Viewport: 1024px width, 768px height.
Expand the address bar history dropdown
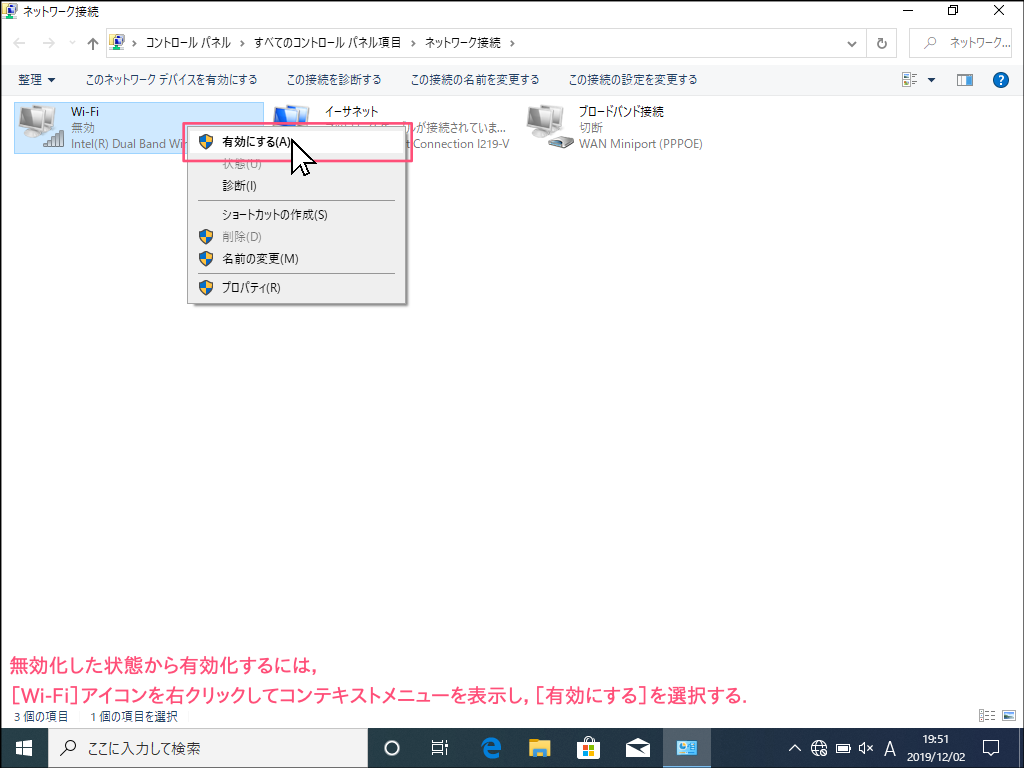click(851, 43)
